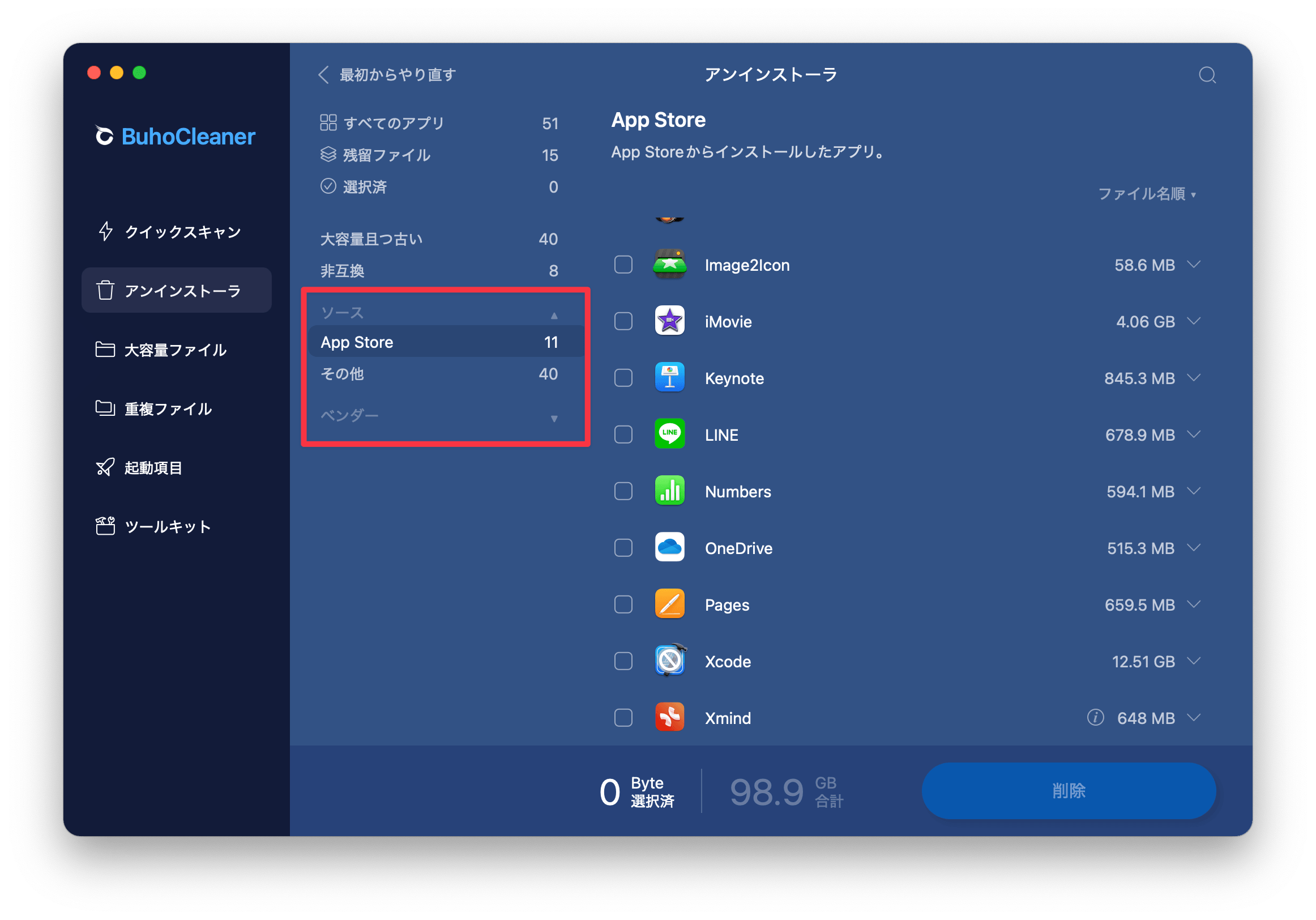Open the ファイル名順 sort dropdown
The height and width of the screenshot is (920, 1316).
(x=1147, y=194)
